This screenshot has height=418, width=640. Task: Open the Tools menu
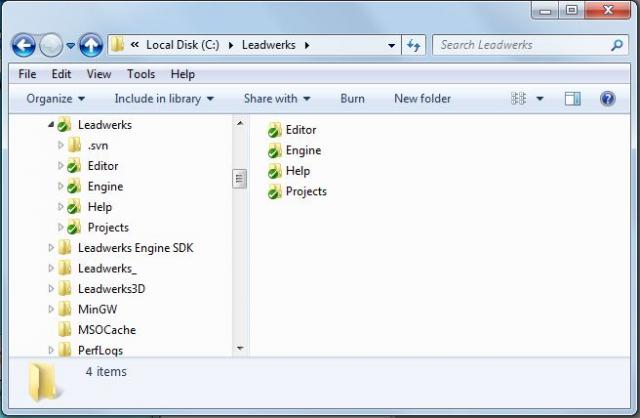point(141,74)
